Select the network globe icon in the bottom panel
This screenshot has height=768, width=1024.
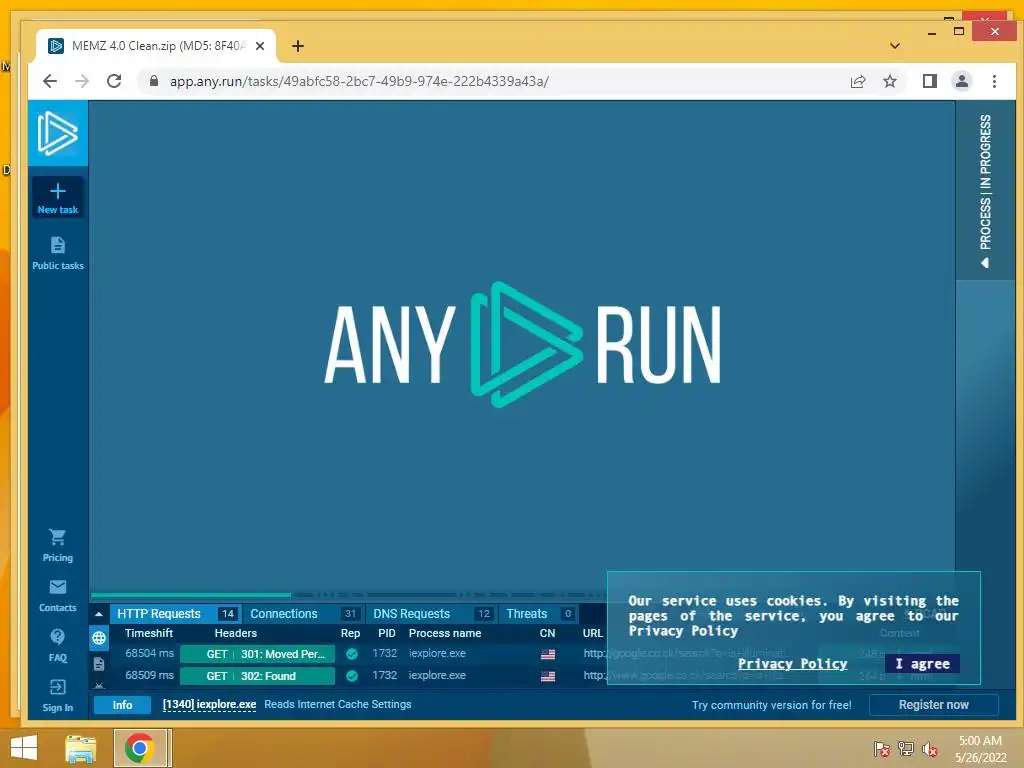pos(99,638)
